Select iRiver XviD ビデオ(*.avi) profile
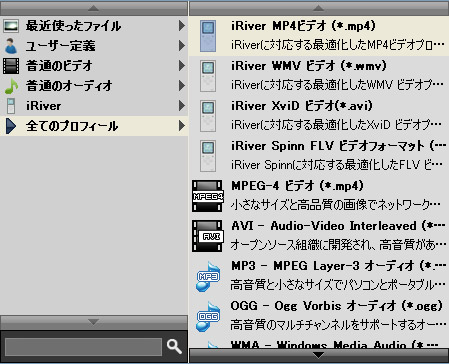449x364 pixels. (319, 116)
